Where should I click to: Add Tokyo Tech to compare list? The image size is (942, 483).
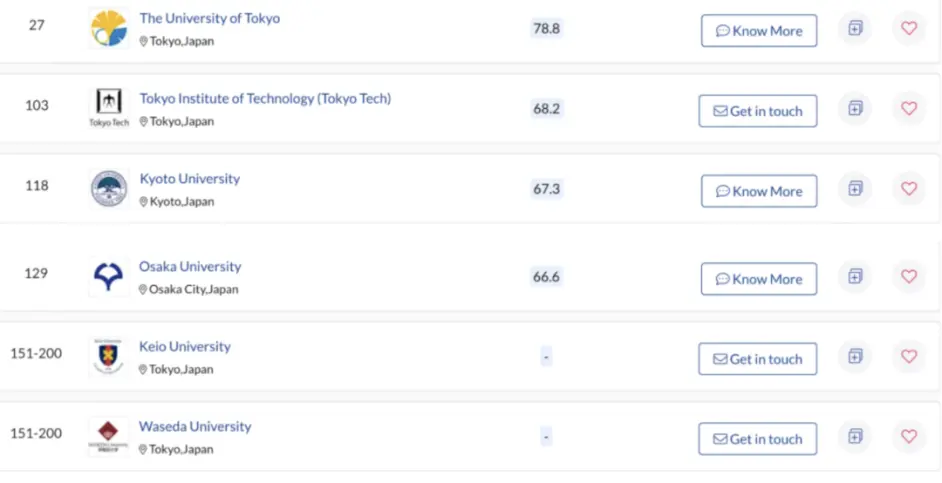pyautogui.click(x=855, y=108)
